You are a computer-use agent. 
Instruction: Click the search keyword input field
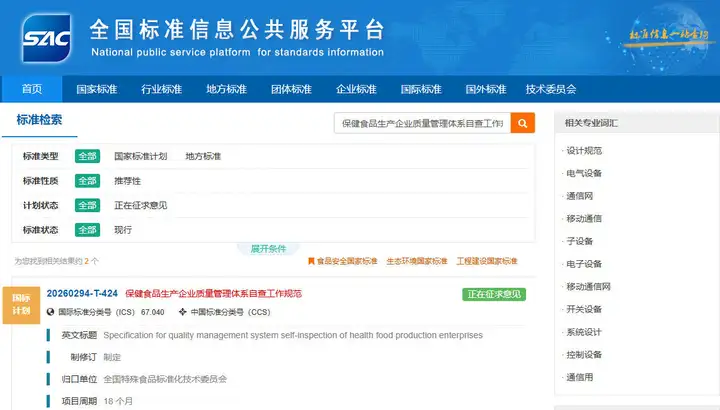[x=422, y=123]
